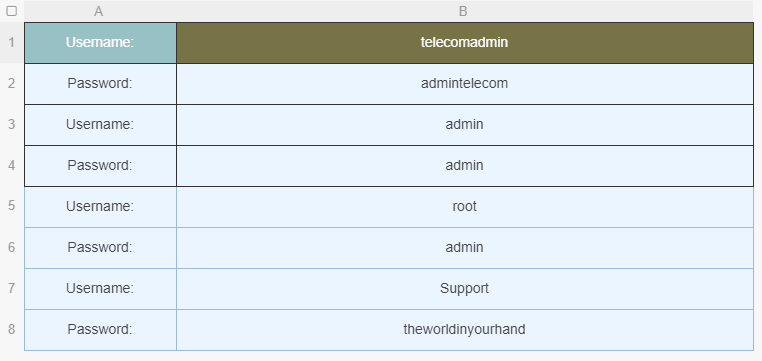
Task: Toggle the select-all checkbox in the corner
Action: [12, 11]
